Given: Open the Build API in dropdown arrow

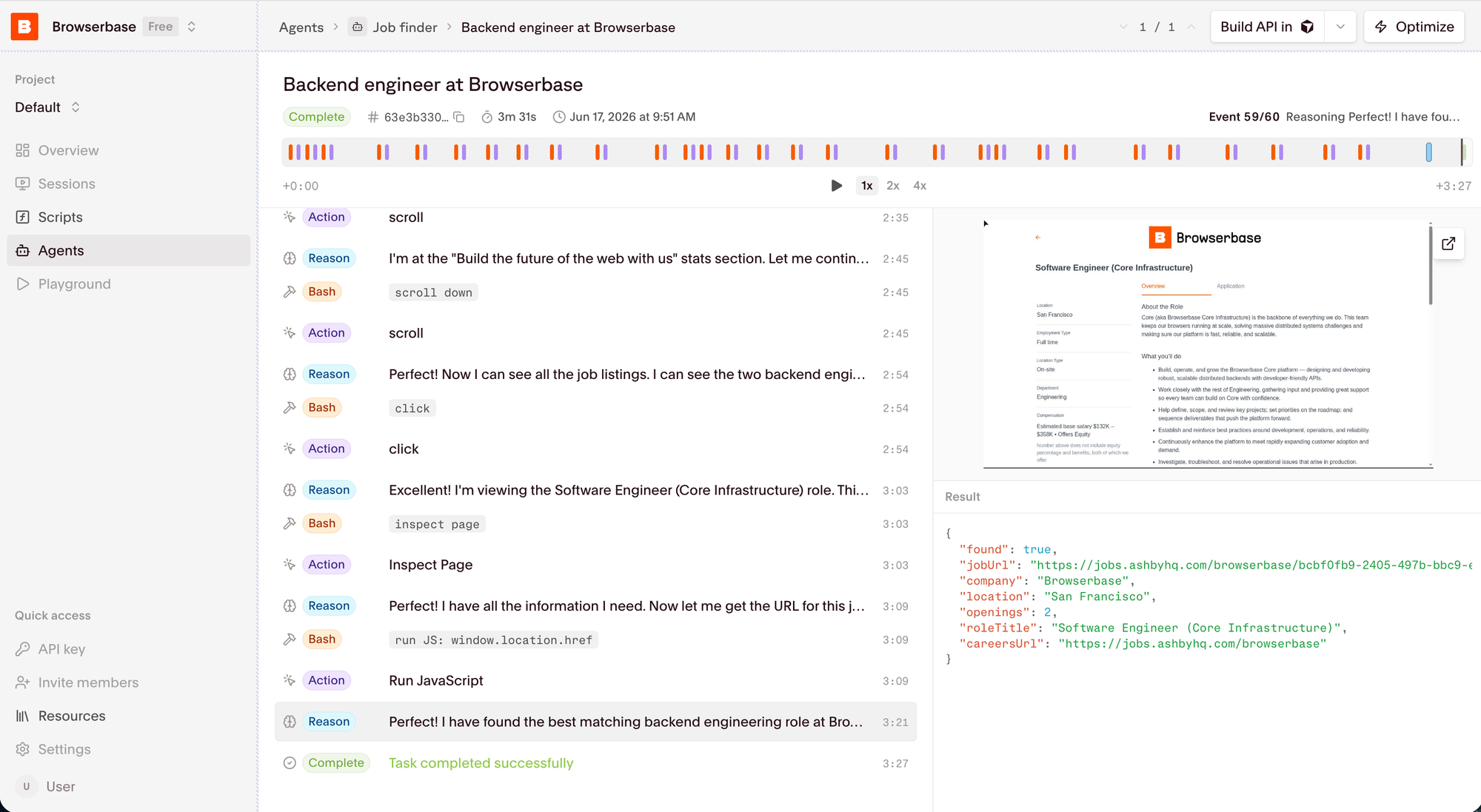Looking at the screenshot, I should point(1340,27).
